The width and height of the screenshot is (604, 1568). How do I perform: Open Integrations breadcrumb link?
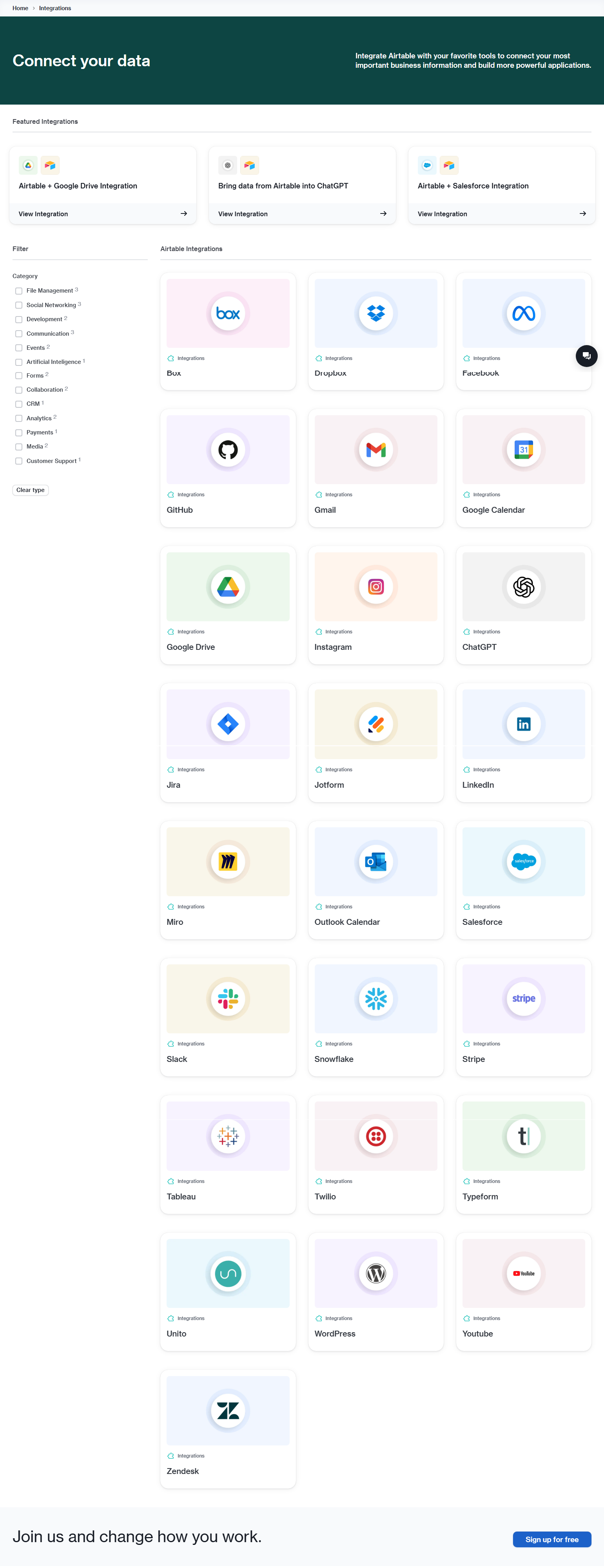(x=55, y=8)
